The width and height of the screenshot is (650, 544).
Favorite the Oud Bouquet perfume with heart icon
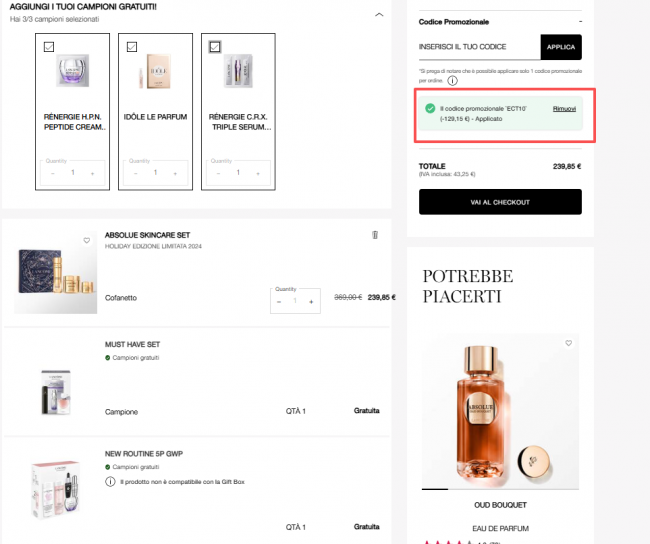coord(568,343)
